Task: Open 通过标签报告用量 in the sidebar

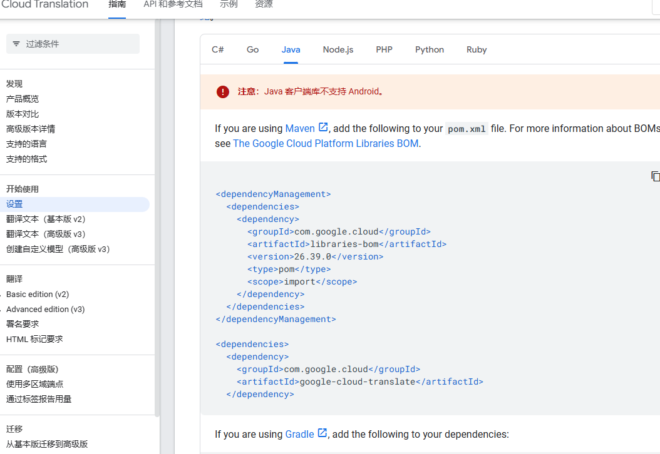Action: coord(39,399)
